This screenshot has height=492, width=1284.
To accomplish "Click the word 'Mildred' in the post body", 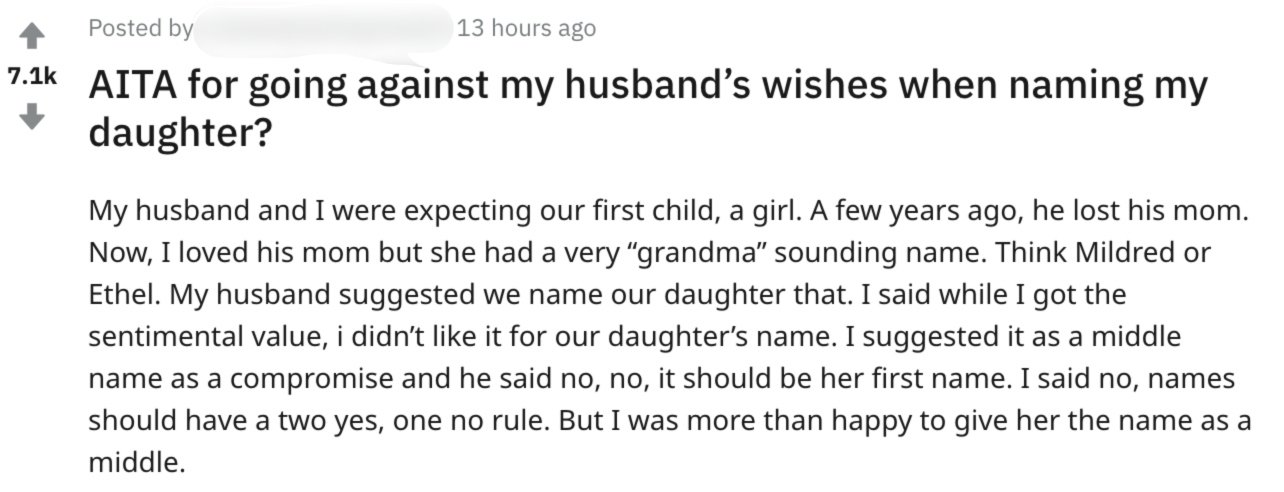I will (x=1137, y=253).
